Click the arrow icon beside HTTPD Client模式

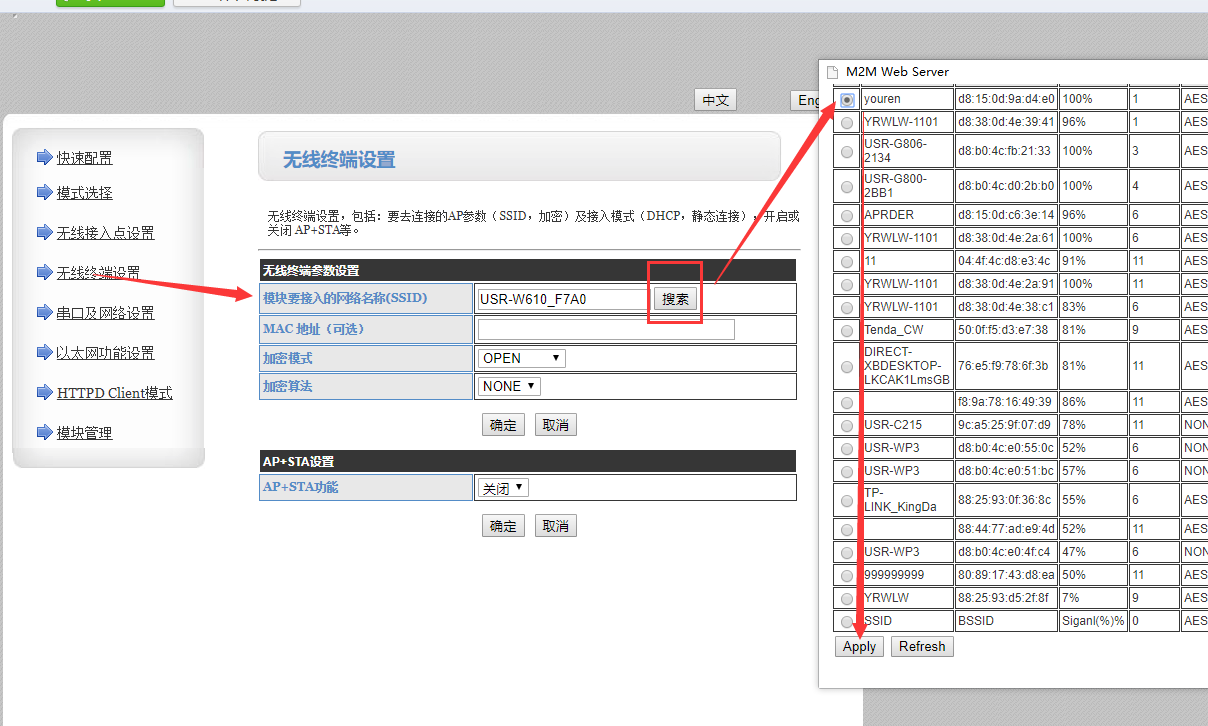click(x=43, y=392)
